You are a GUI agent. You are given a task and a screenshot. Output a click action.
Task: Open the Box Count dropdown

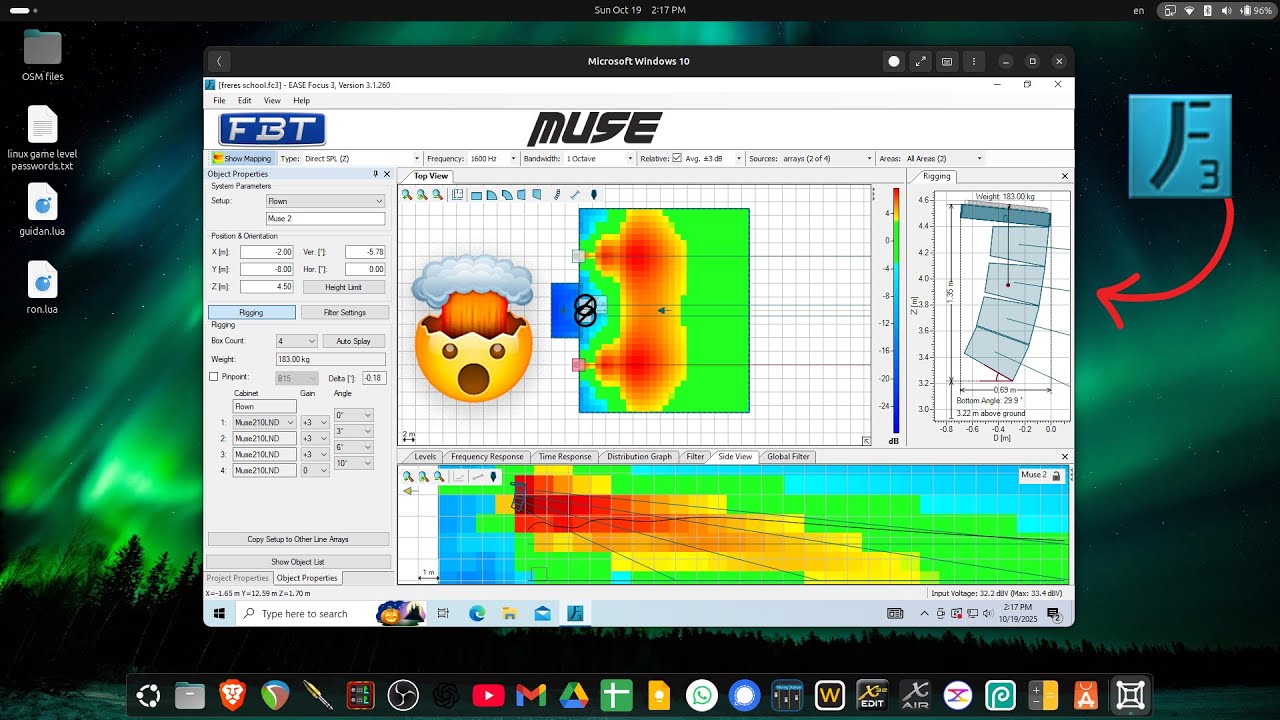296,341
